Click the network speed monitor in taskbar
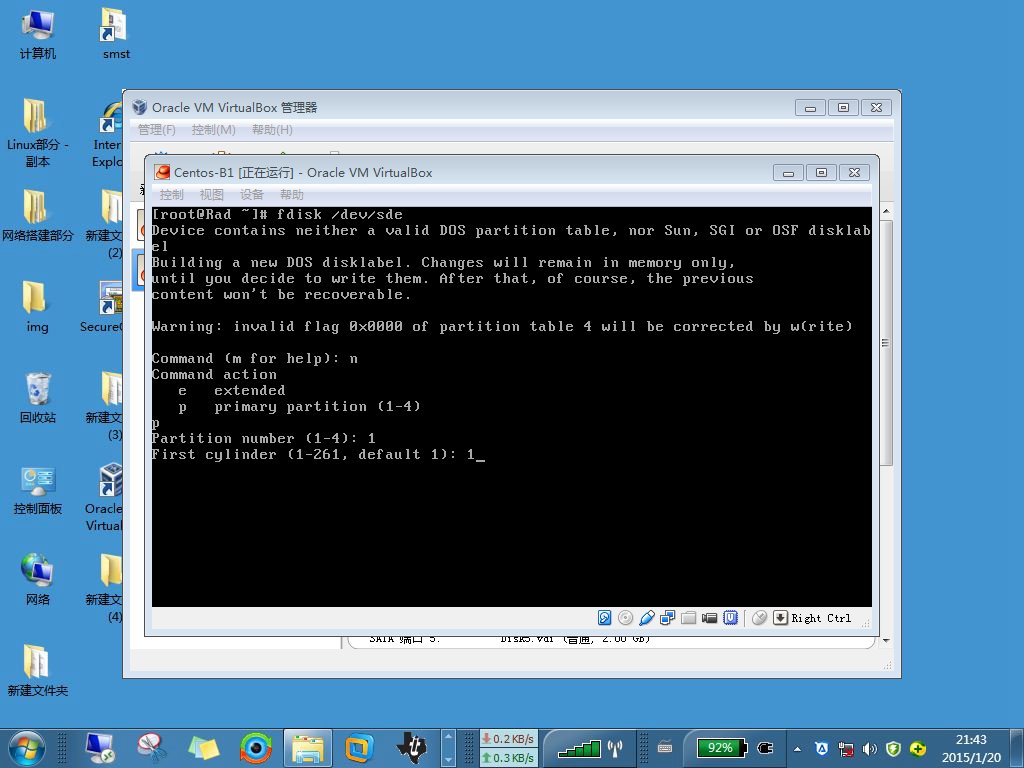1024x768 pixels. (x=509, y=748)
